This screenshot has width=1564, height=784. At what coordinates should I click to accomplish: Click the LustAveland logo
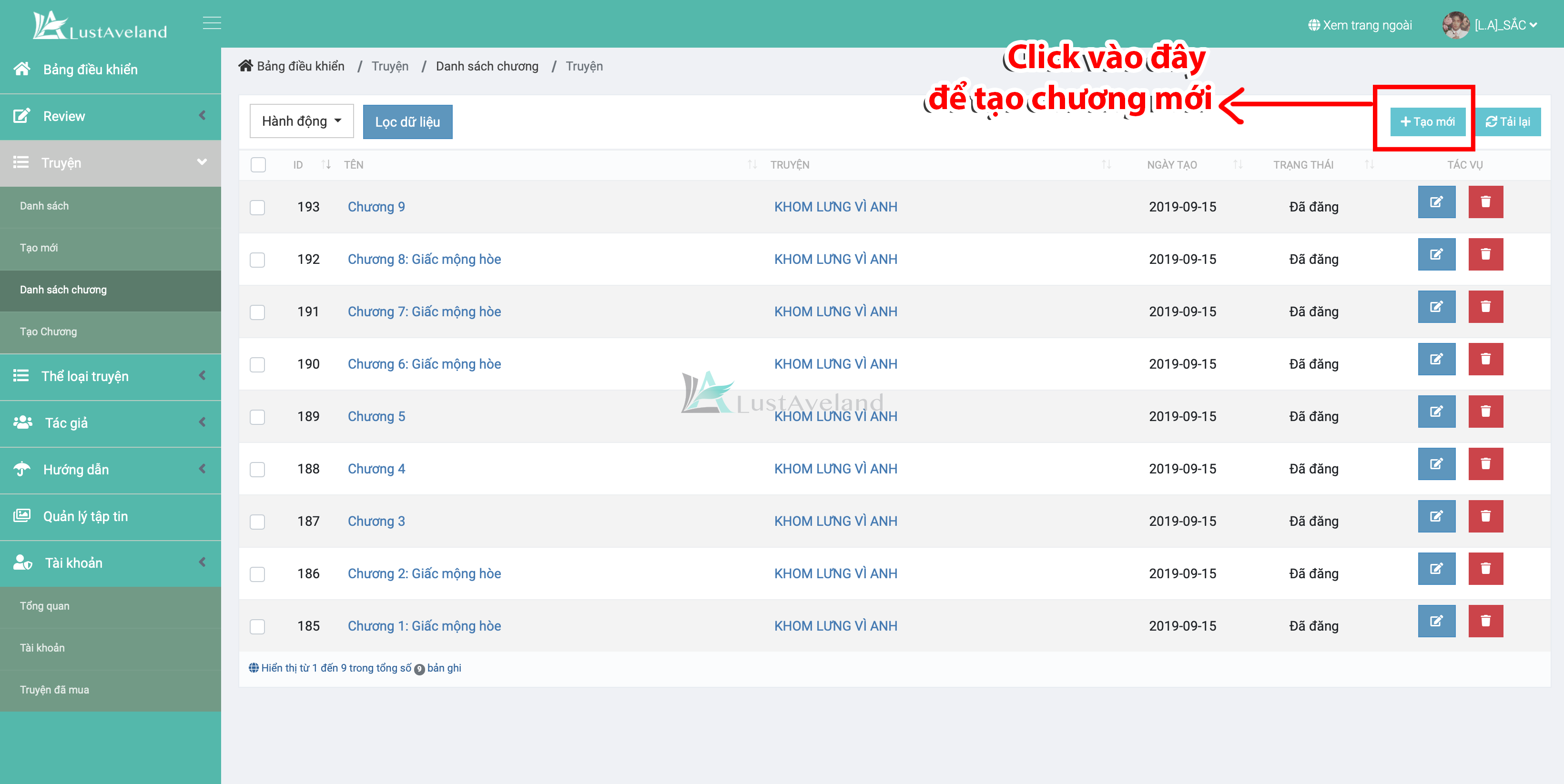click(100, 25)
